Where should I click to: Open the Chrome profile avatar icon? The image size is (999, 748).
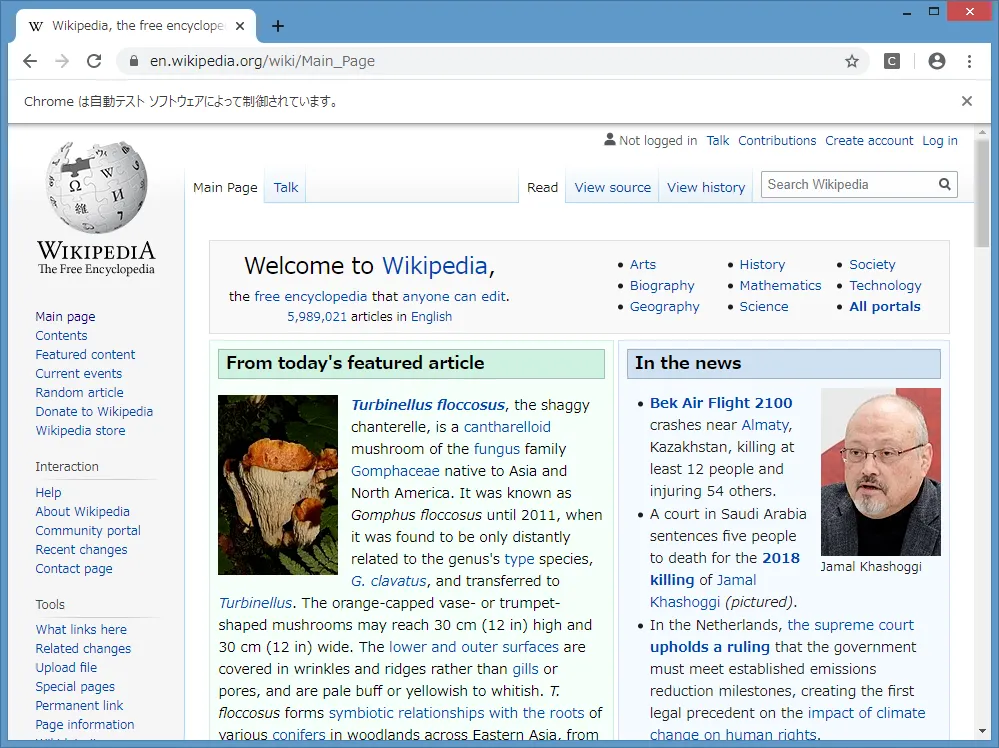coord(936,61)
